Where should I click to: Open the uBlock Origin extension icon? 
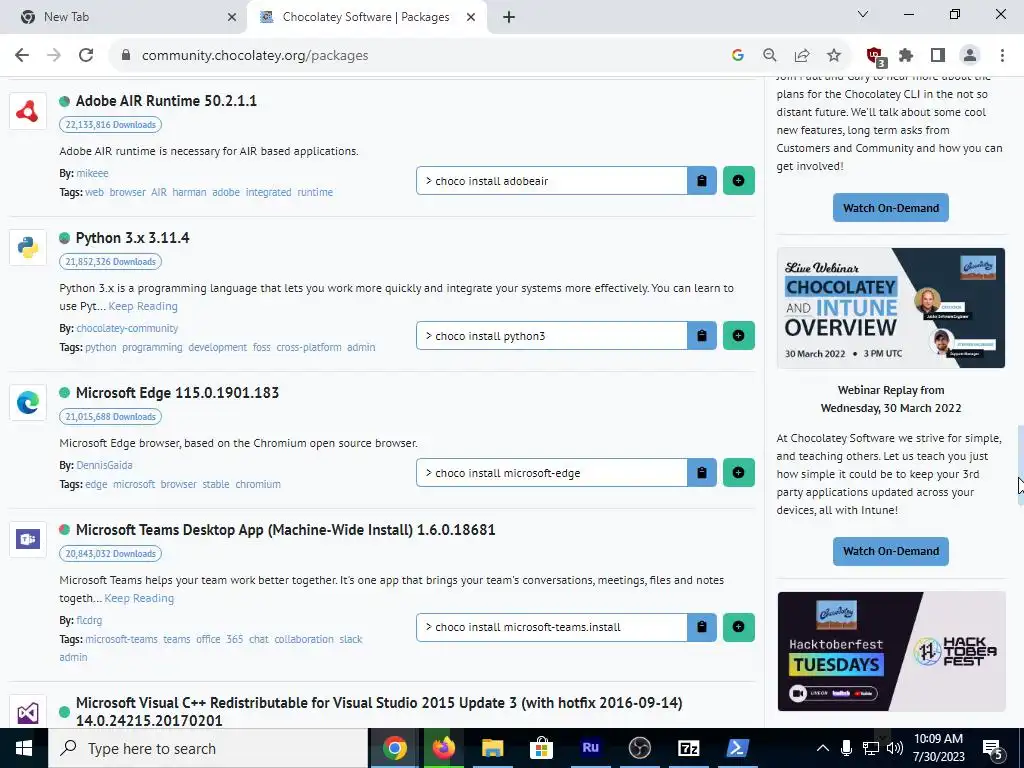875,56
